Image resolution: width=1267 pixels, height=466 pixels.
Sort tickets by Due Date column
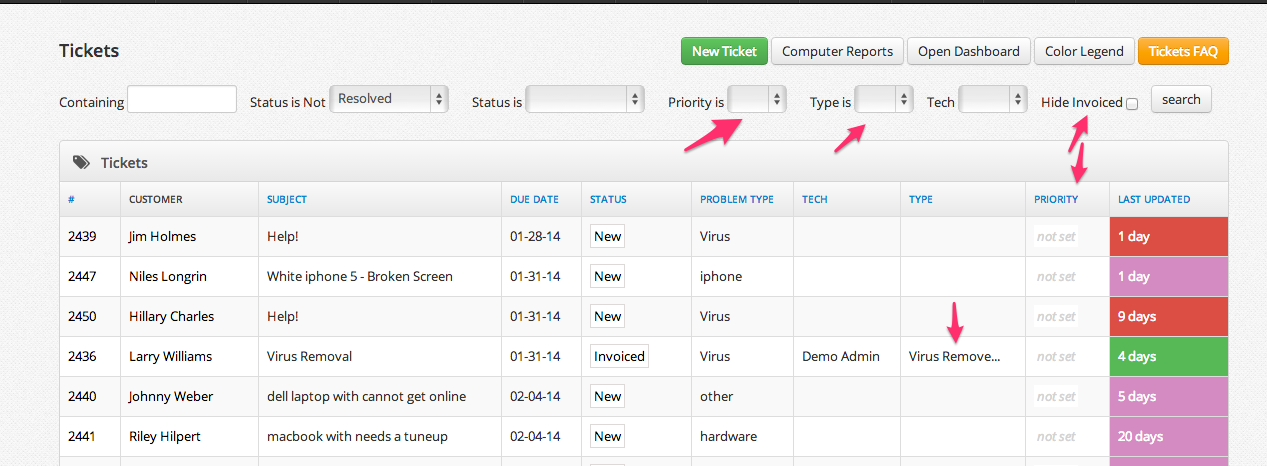[534, 199]
